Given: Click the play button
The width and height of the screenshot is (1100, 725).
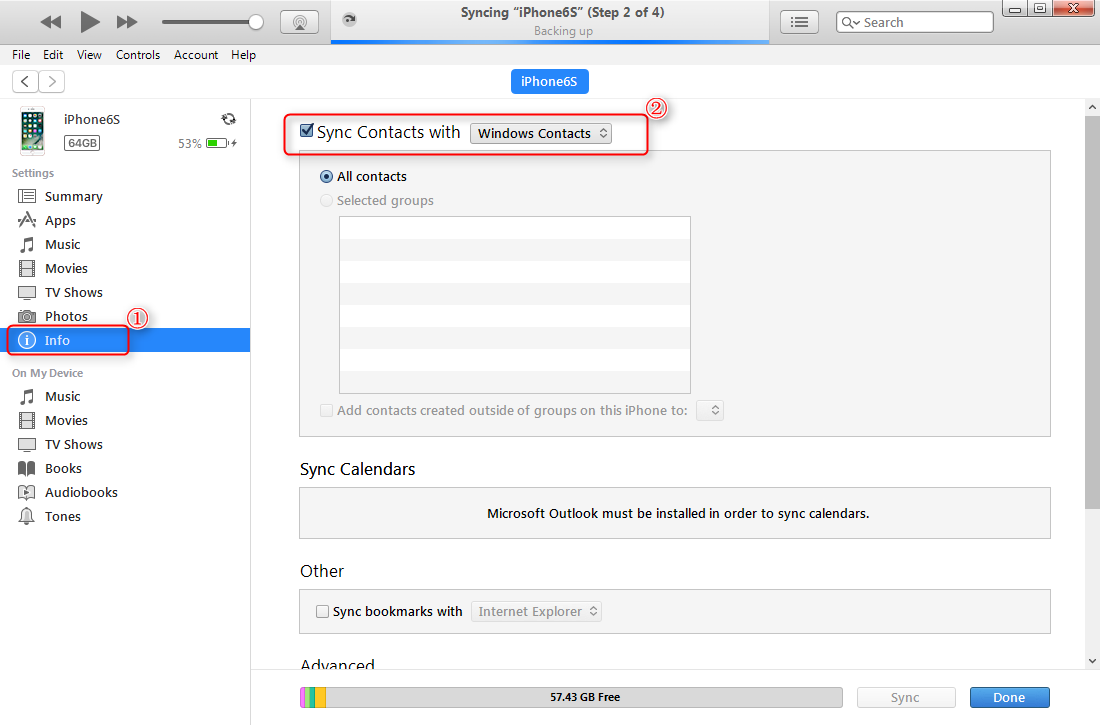Looking at the screenshot, I should (x=89, y=22).
